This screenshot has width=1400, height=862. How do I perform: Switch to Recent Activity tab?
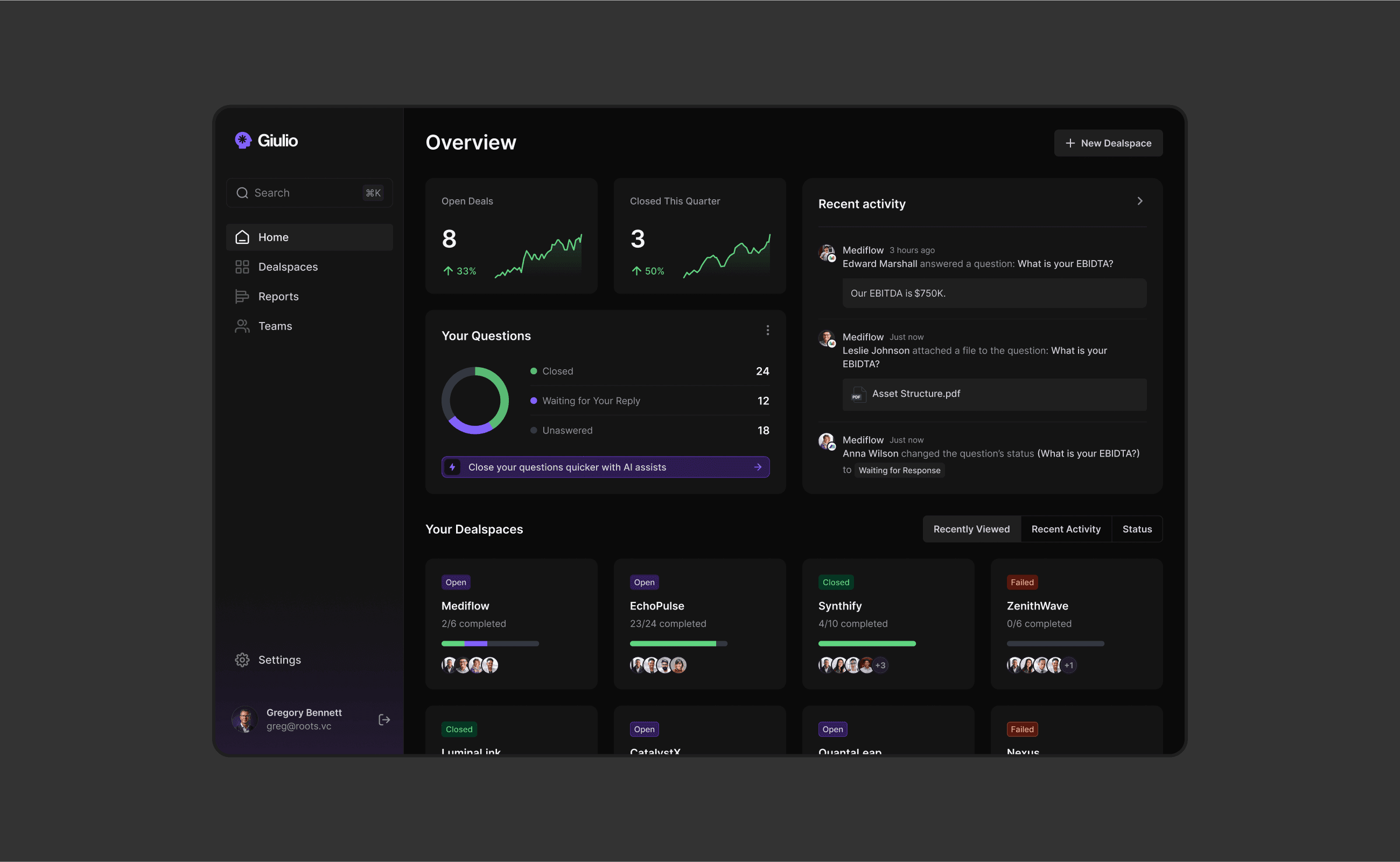pos(1066,529)
